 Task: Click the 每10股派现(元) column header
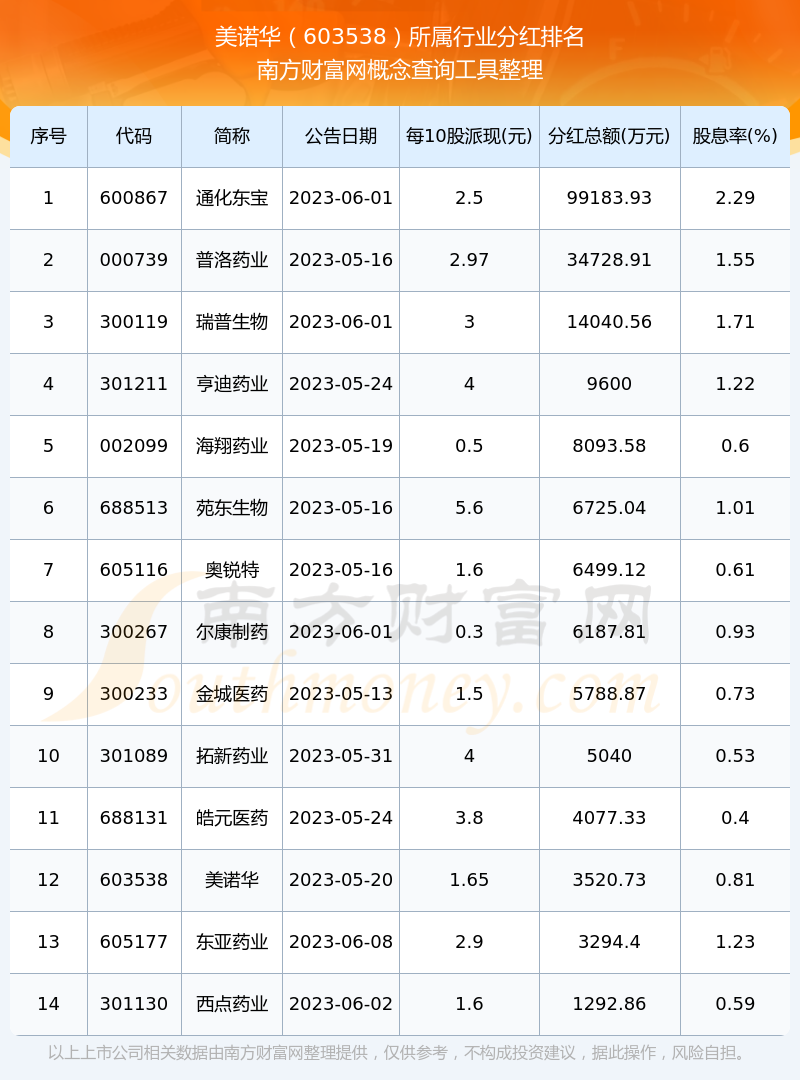tap(469, 136)
